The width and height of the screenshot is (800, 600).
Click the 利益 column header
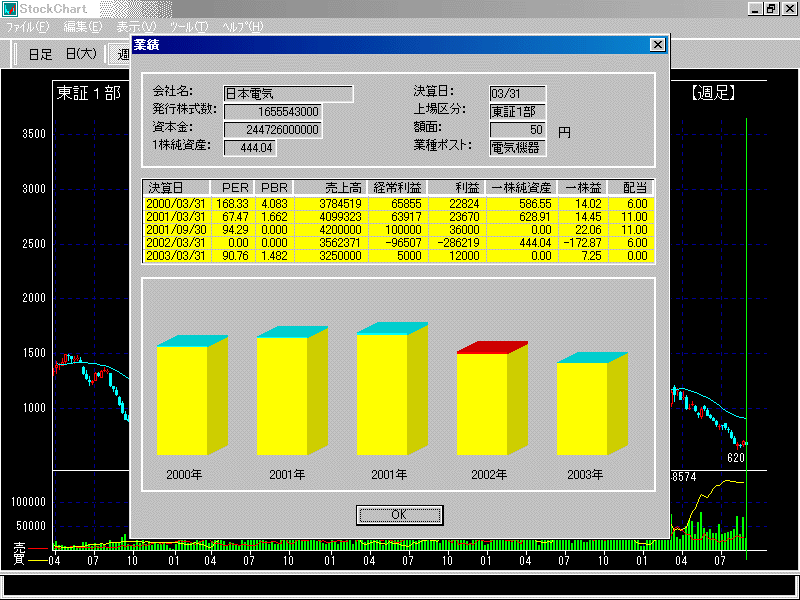(x=457, y=188)
